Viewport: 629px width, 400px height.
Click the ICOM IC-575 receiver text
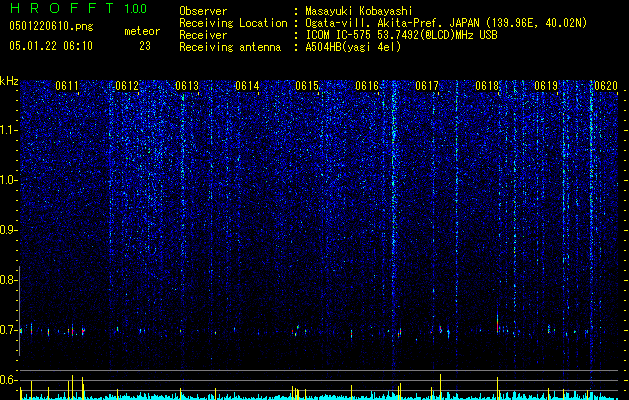401,35
